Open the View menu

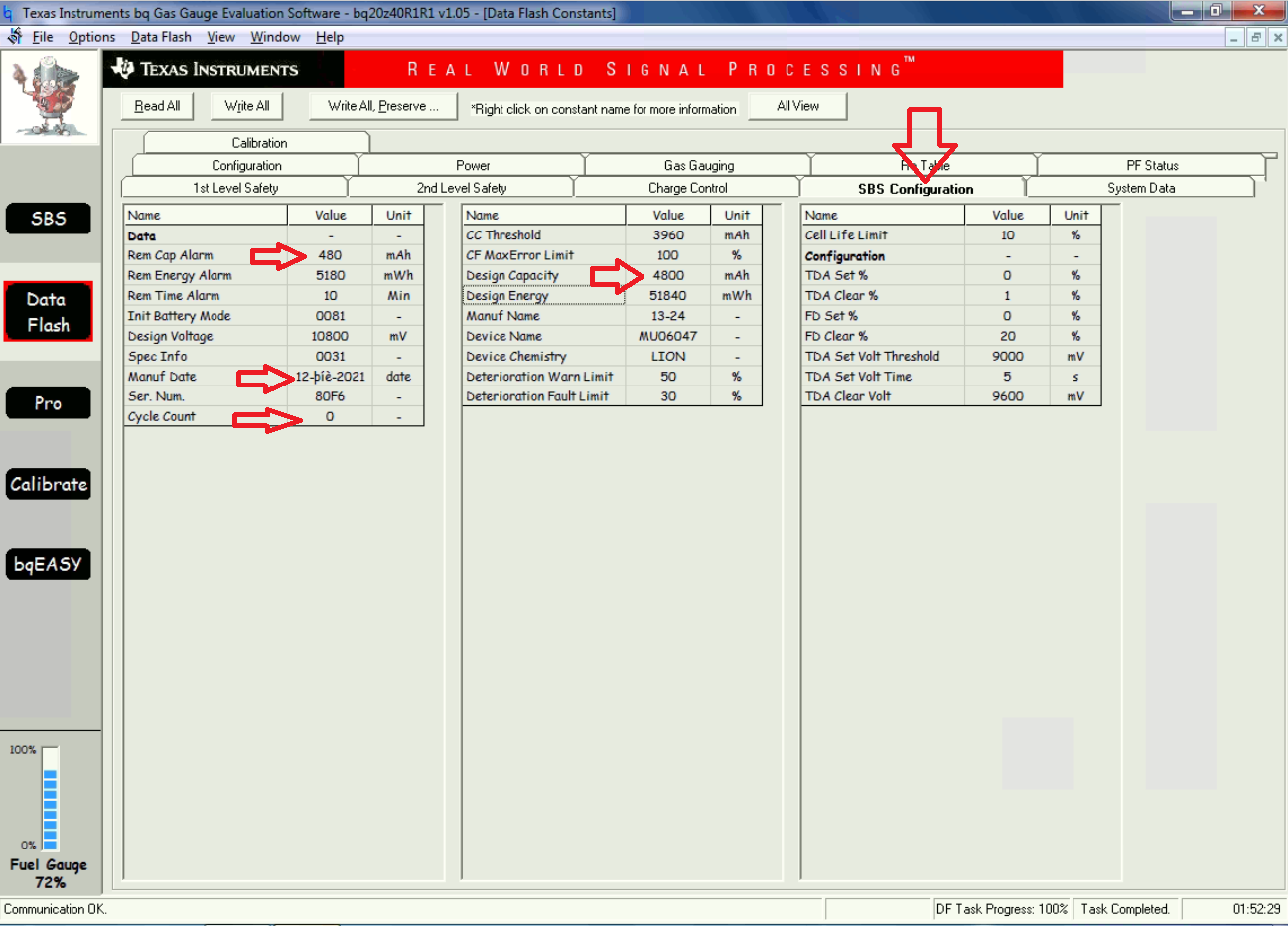tap(220, 37)
